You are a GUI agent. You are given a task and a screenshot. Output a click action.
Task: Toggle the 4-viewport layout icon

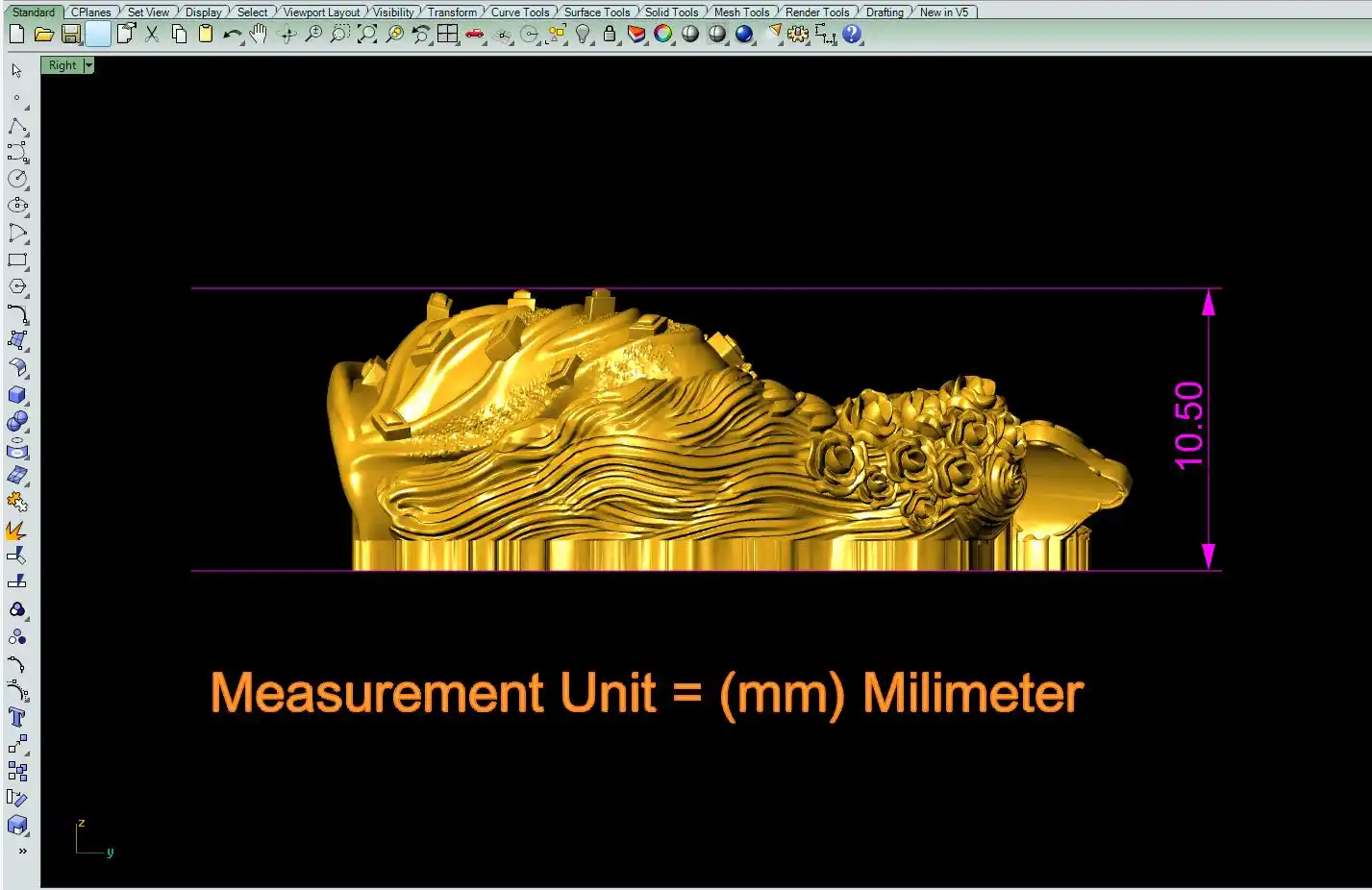[447, 35]
